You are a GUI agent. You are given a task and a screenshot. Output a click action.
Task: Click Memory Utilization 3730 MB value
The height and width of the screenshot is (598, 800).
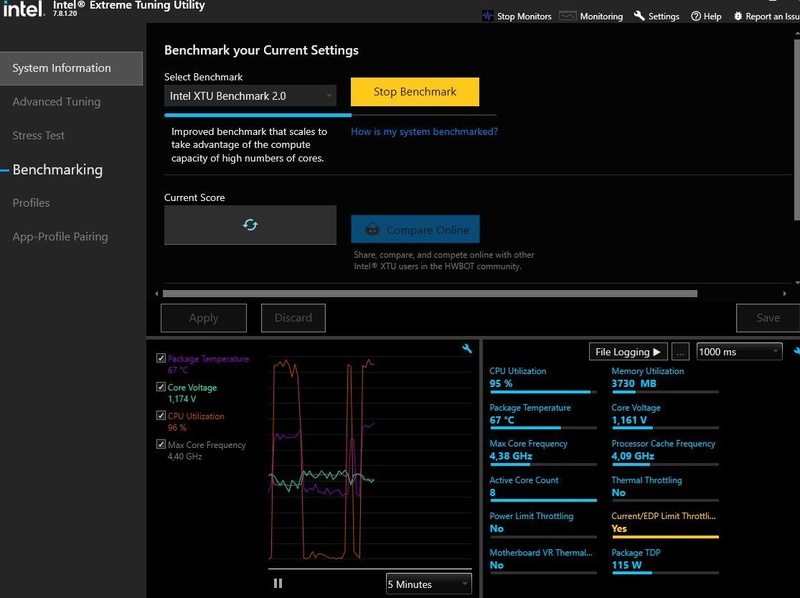[x=634, y=384]
